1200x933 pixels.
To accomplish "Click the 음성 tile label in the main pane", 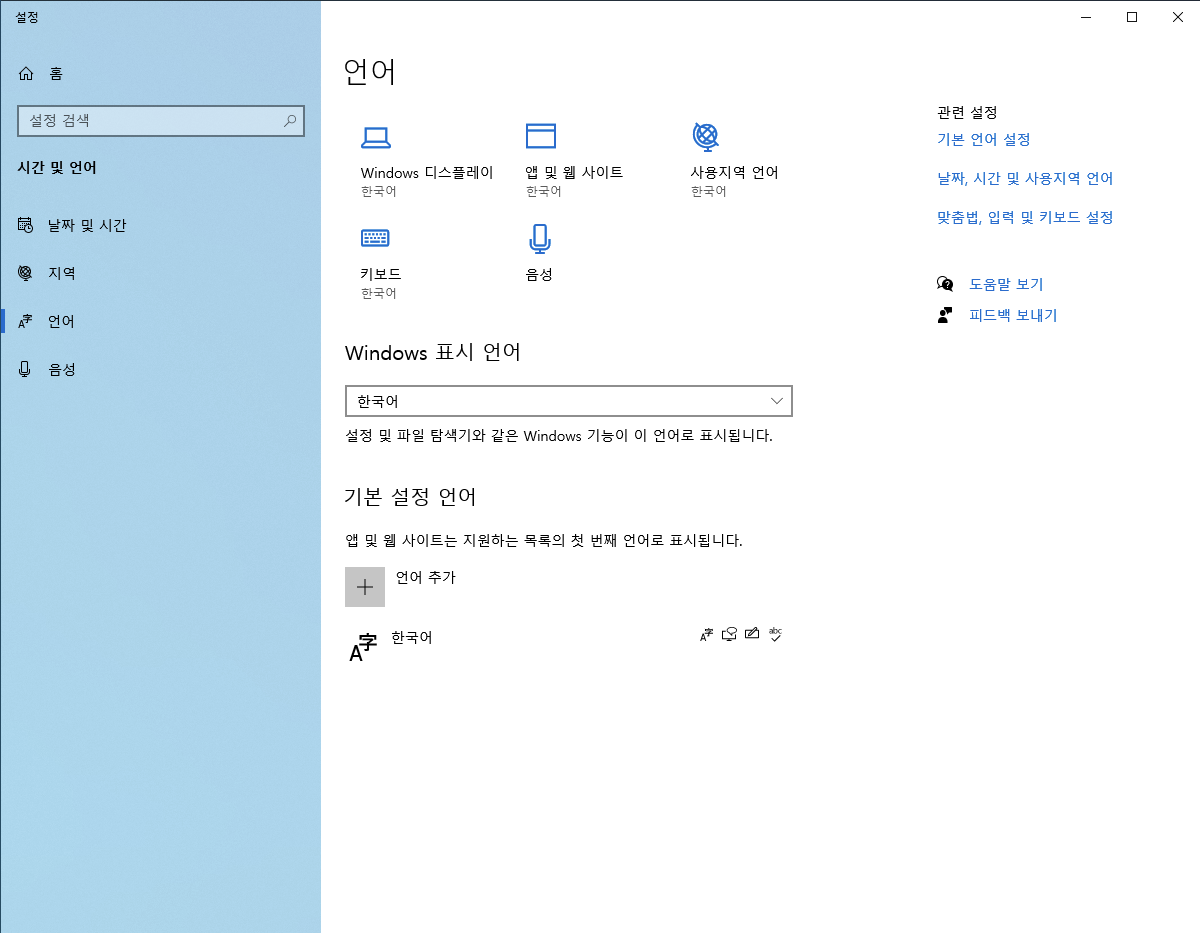I will tap(539, 274).
